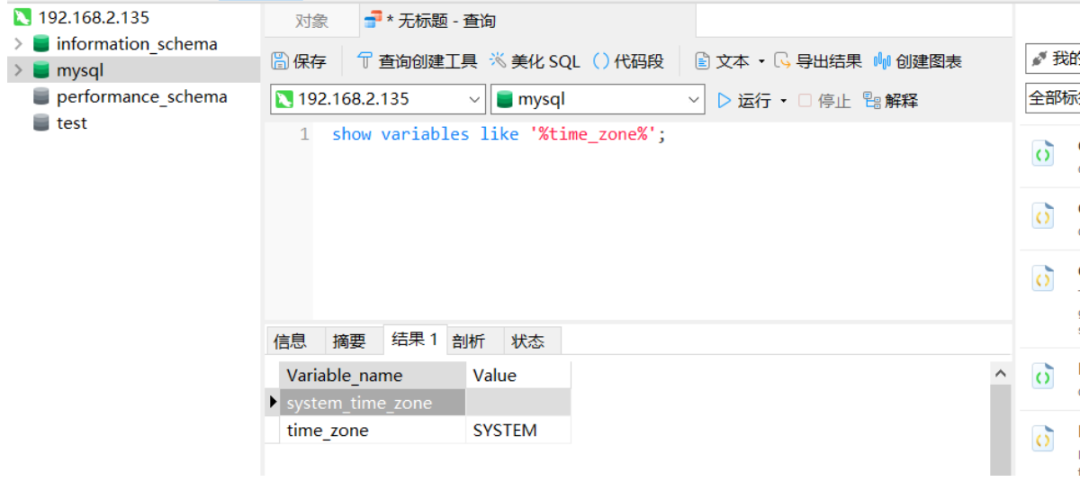Click the empty value cell of system_time_zone
1080x491 pixels.
coord(518,403)
